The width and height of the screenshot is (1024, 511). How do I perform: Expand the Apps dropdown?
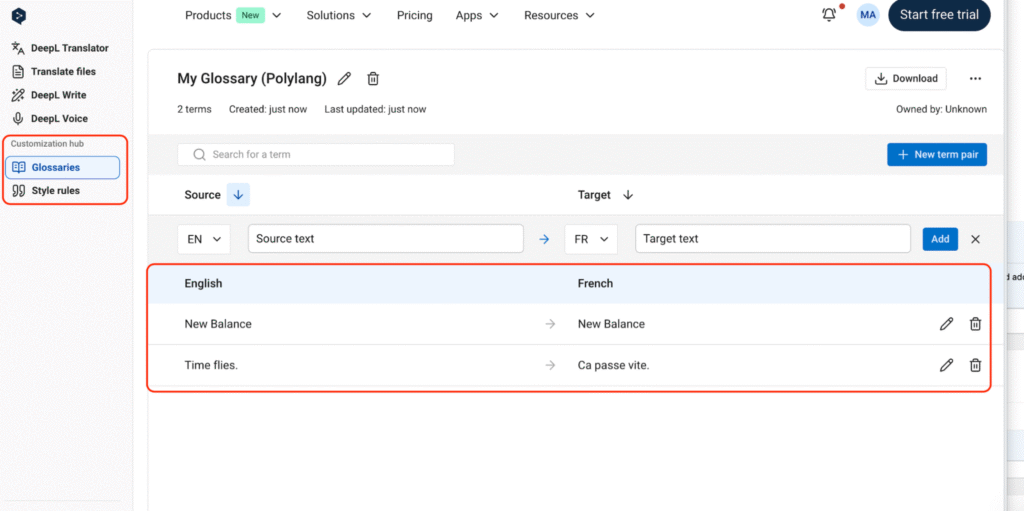click(477, 15)
